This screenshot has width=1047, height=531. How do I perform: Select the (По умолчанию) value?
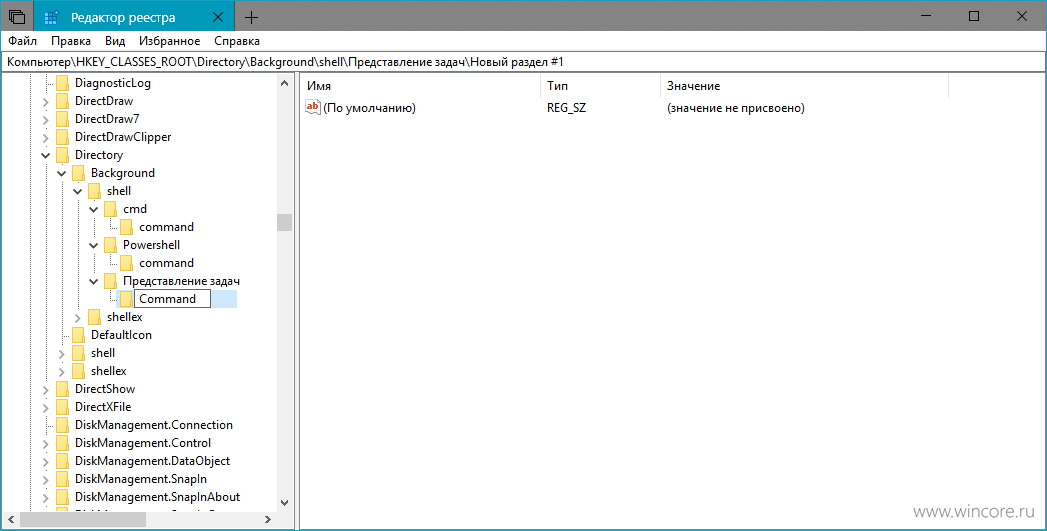[x=369, y=108]
